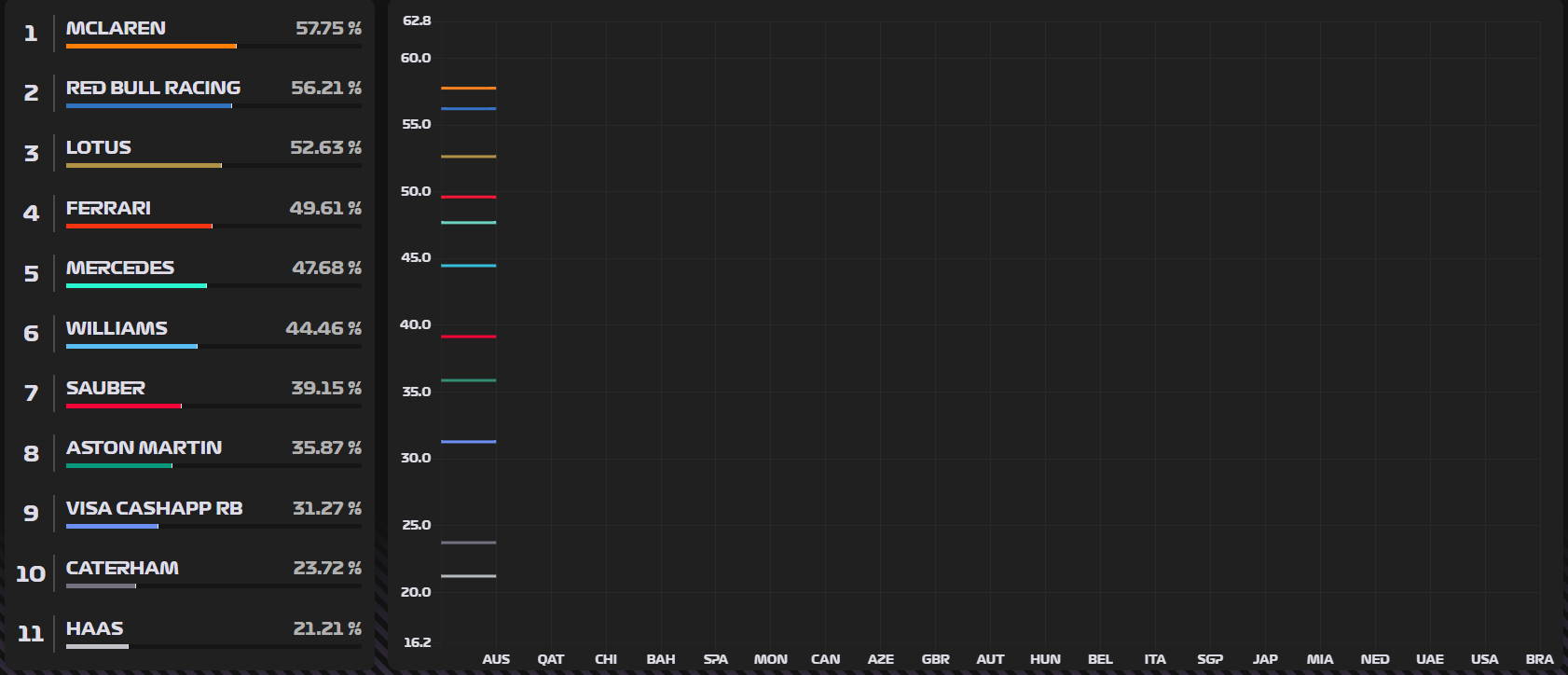Click rank number 11 beside Haas

click(31, 634)
